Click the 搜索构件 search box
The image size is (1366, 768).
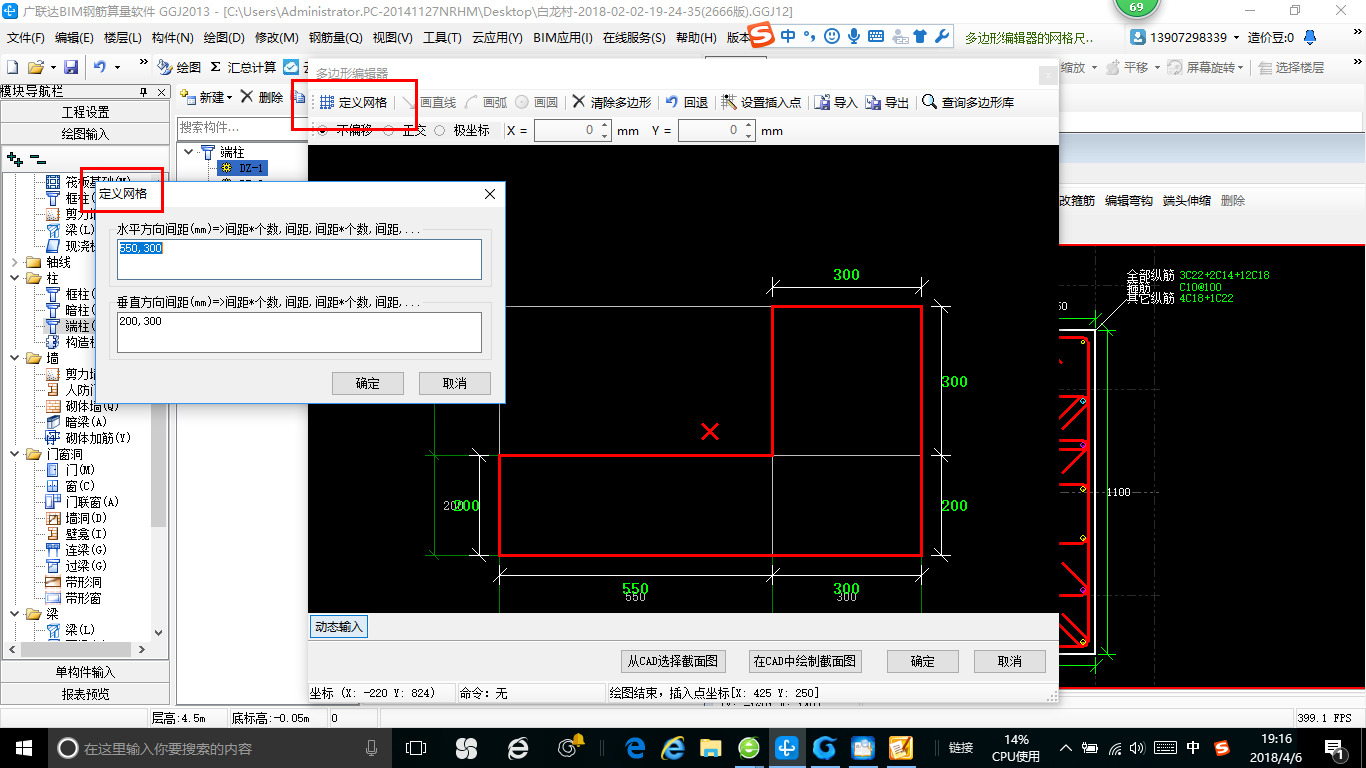point(241,127)
